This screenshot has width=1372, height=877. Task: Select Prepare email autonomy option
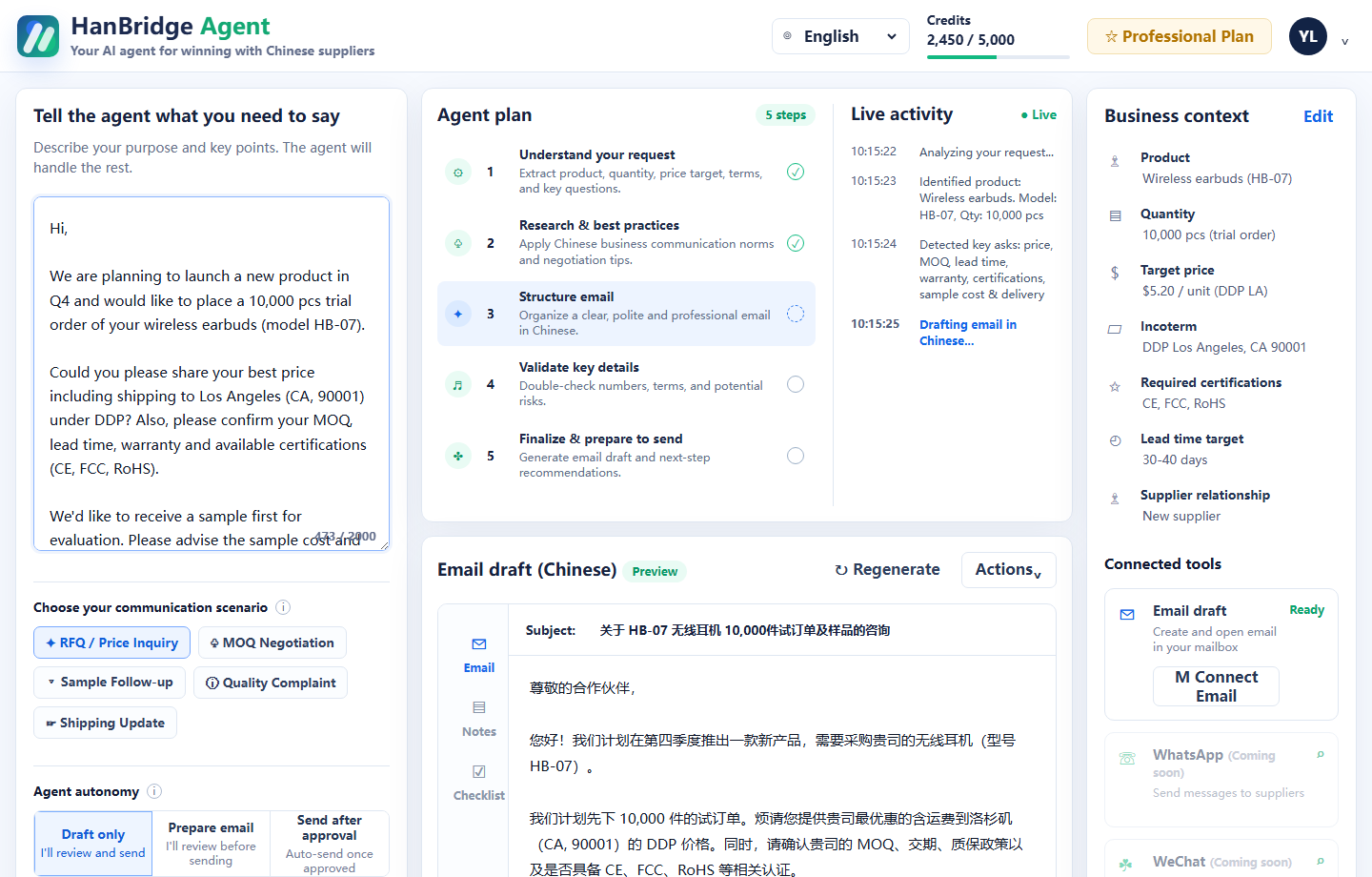click(x=211, y=843)
